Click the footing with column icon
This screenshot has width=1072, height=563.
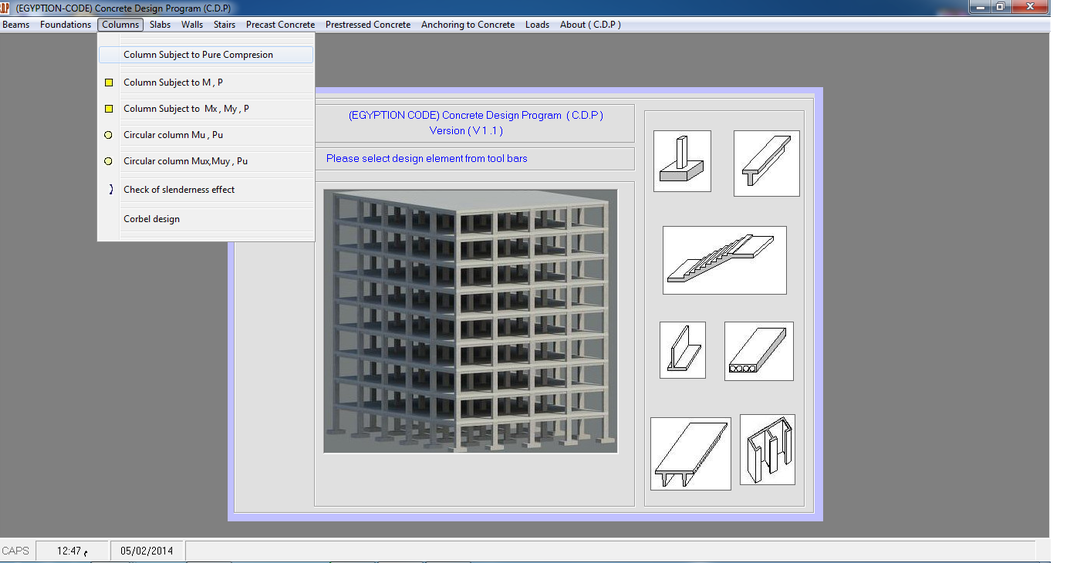pyautogui.click(x=682, y=161)
